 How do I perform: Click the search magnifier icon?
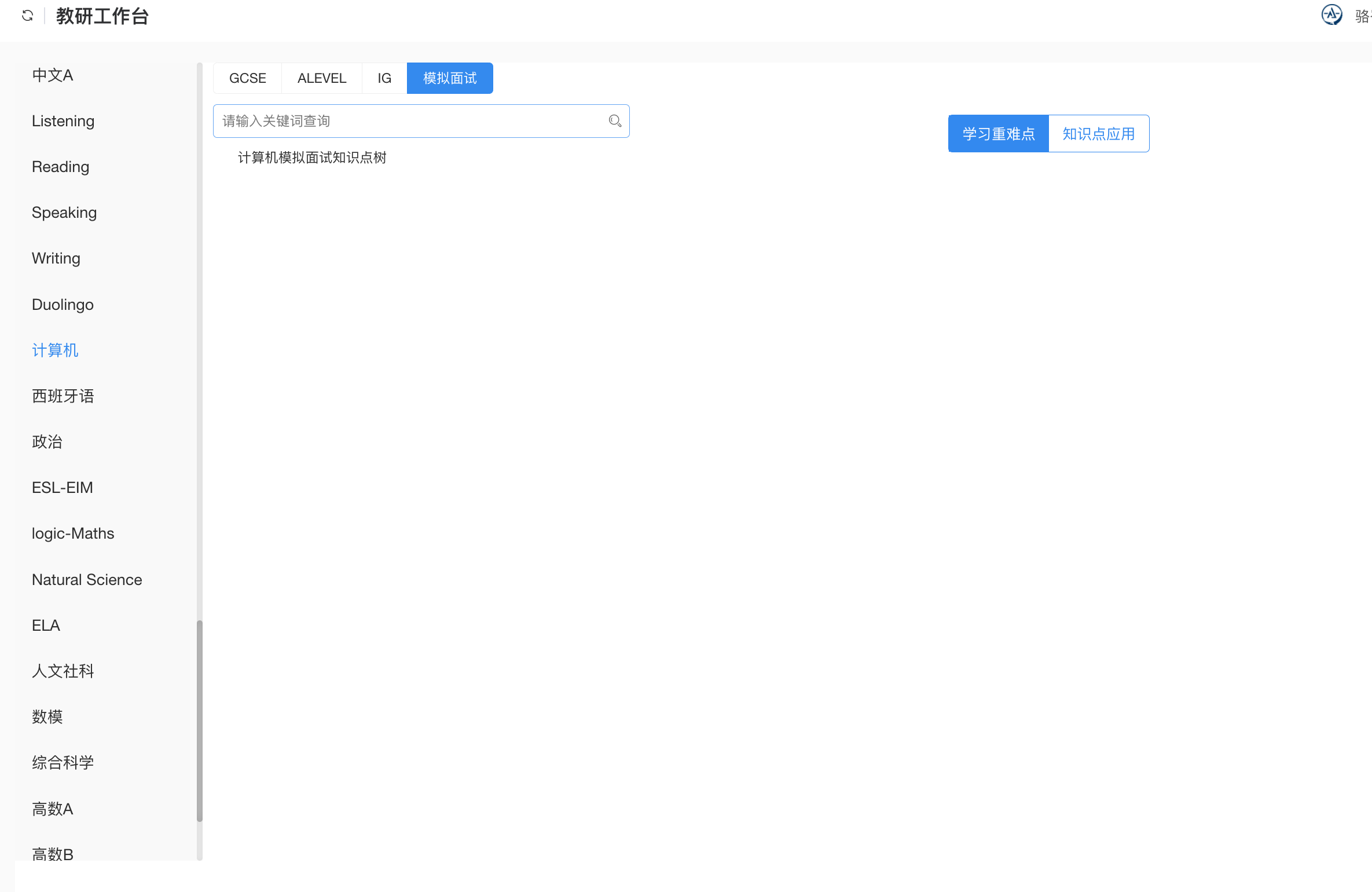pyautogui.click(x=615, y=121)
